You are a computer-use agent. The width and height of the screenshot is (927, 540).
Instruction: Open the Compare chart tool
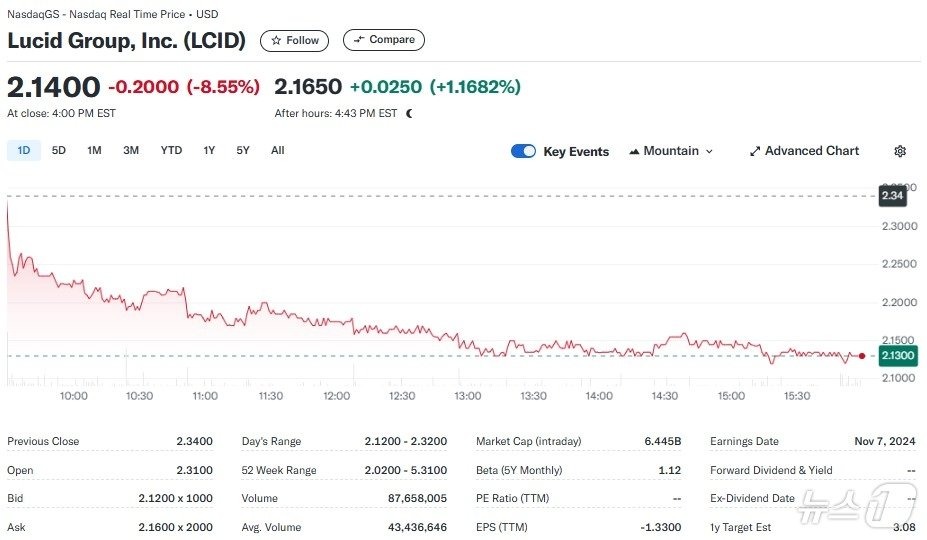[384, 40]
